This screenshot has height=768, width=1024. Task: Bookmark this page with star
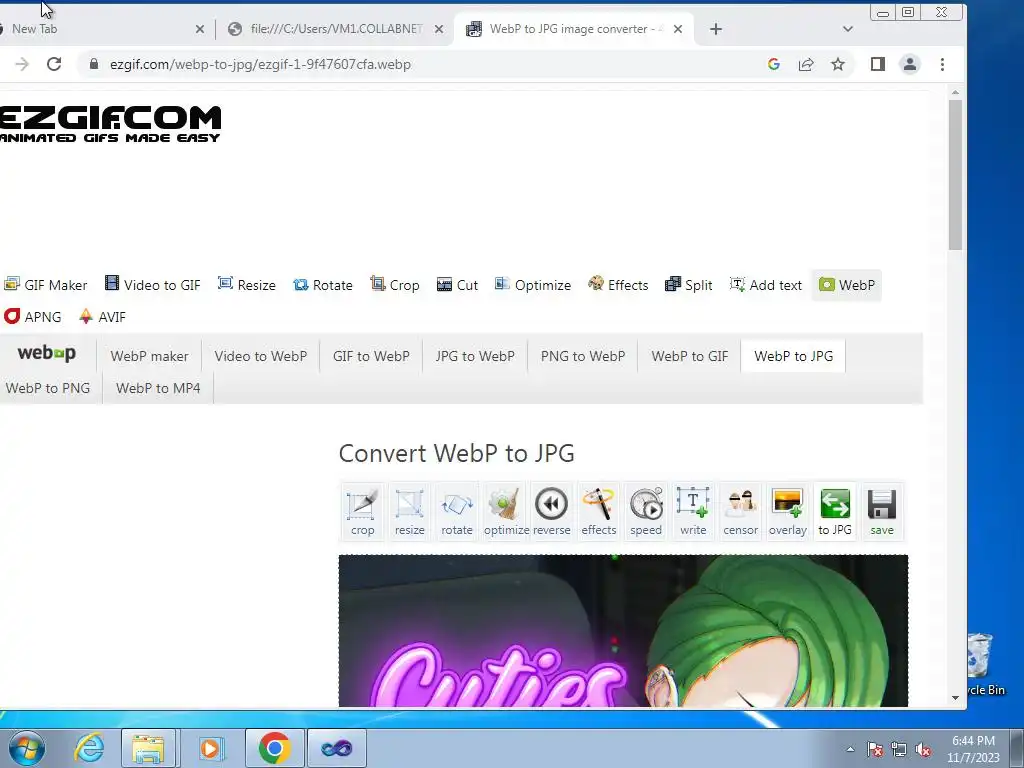838,64
